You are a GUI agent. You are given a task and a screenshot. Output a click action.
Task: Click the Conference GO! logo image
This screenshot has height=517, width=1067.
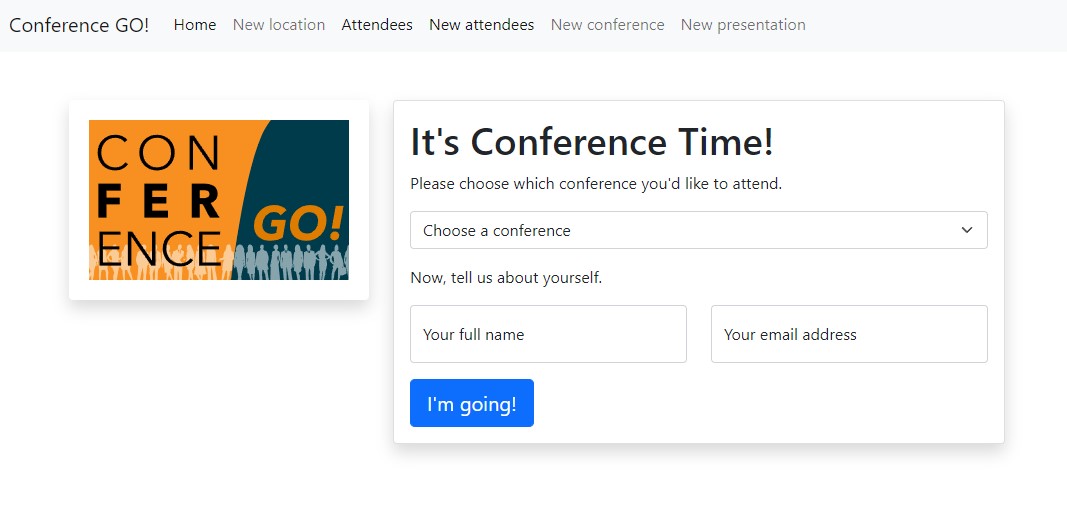(x=219, y=200)
